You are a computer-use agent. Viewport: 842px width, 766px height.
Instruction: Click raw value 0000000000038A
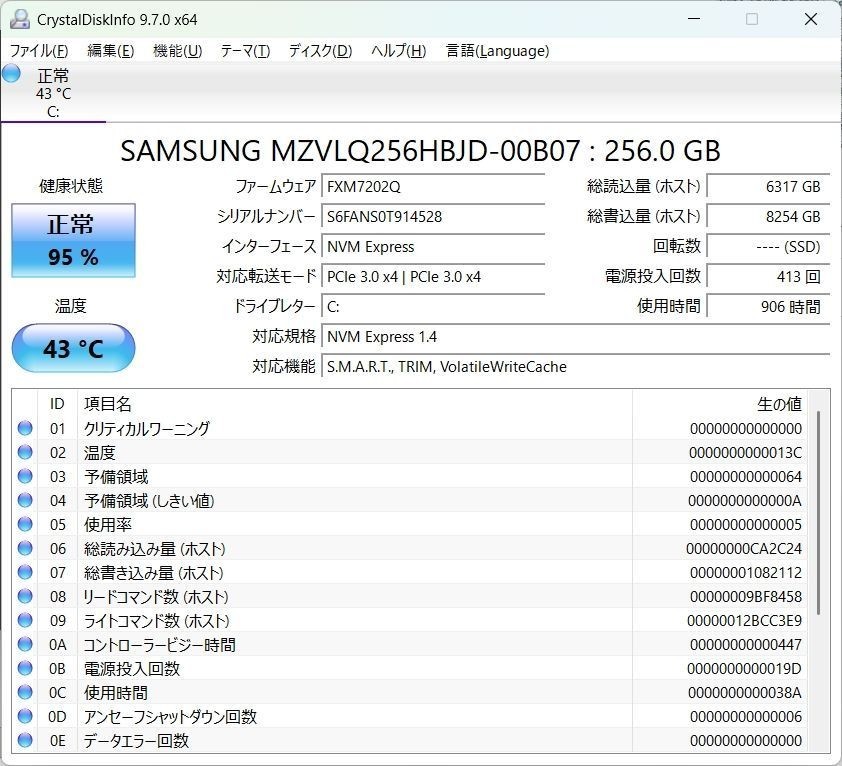pos(745,692)
